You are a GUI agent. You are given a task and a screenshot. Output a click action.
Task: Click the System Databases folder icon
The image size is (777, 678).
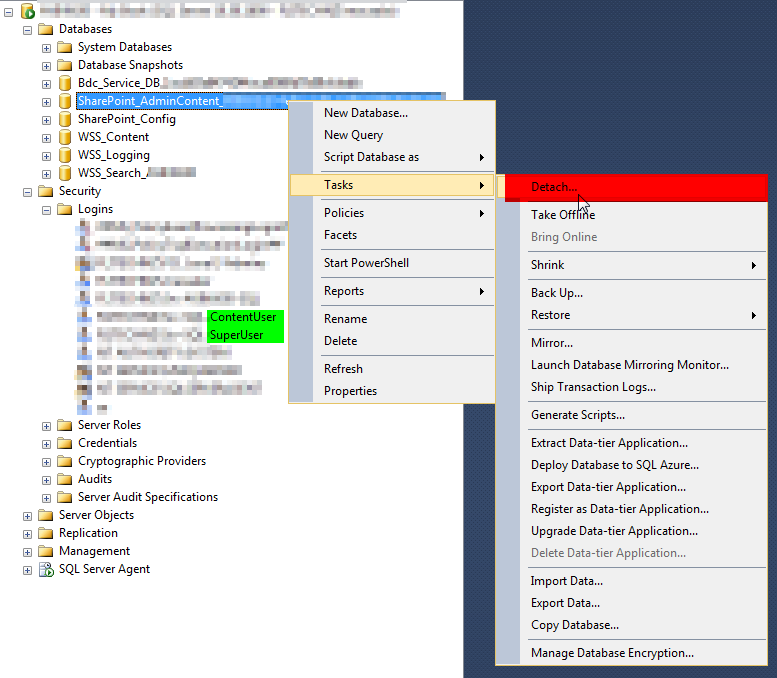coord(64,47)
